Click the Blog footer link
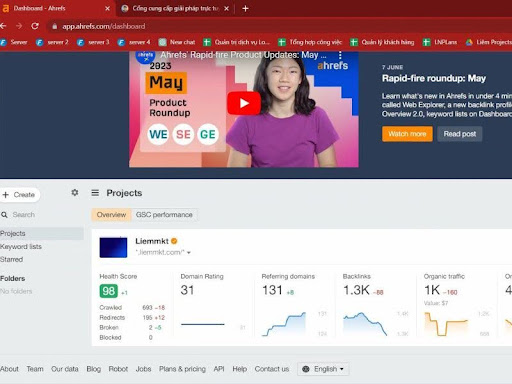This screenshot has width=512, height=384. pyautogui.click(x=94, y=369)
